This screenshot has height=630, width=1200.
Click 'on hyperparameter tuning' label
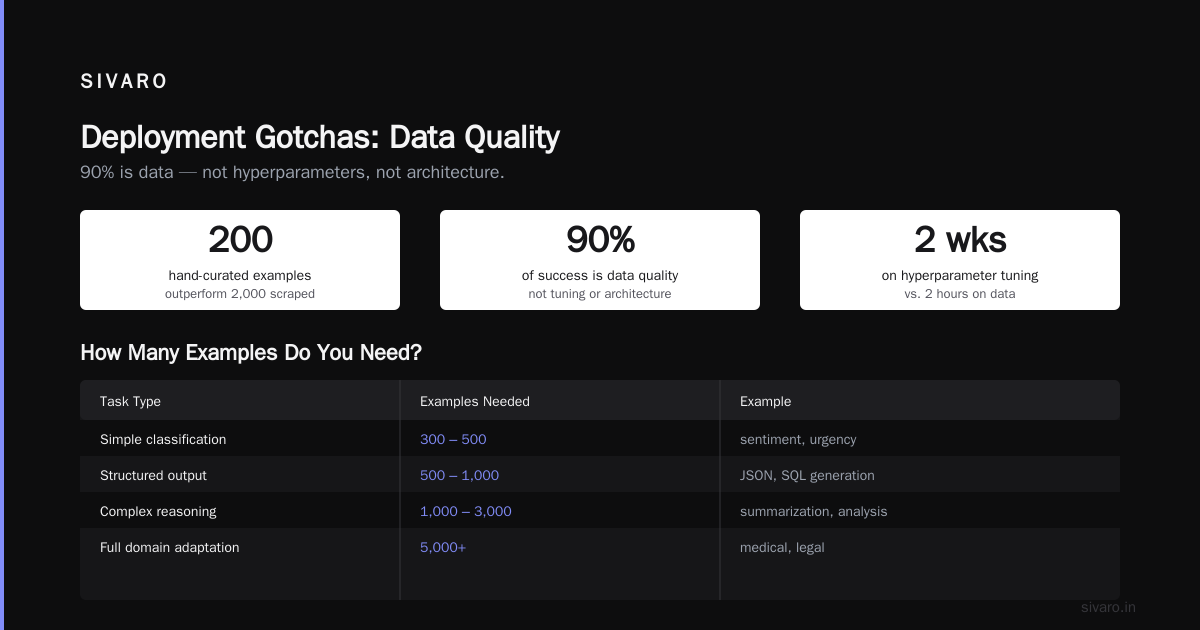pos(960,275)
